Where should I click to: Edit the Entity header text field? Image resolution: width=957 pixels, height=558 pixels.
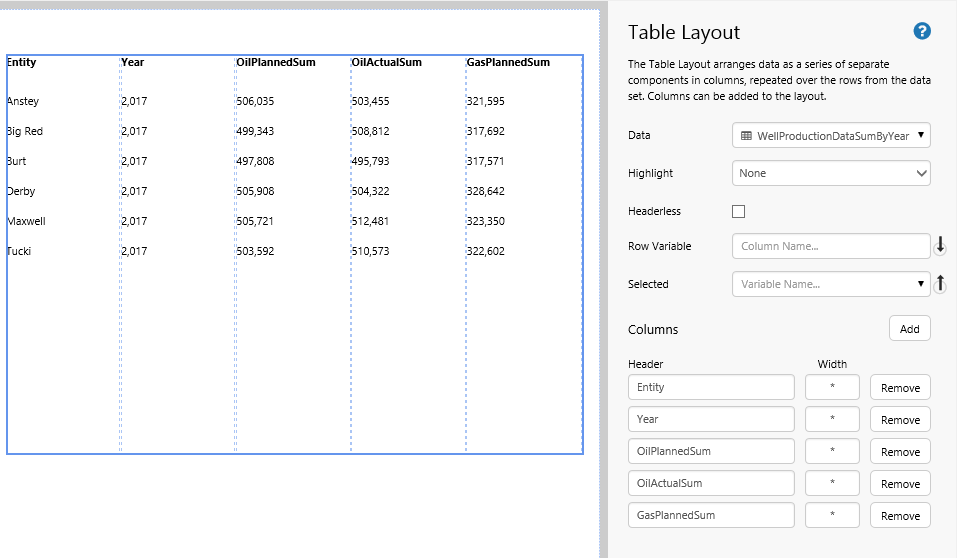711,387
